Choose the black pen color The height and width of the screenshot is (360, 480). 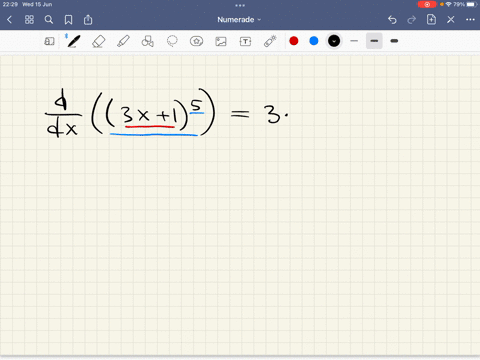click(x=334, y=41)
